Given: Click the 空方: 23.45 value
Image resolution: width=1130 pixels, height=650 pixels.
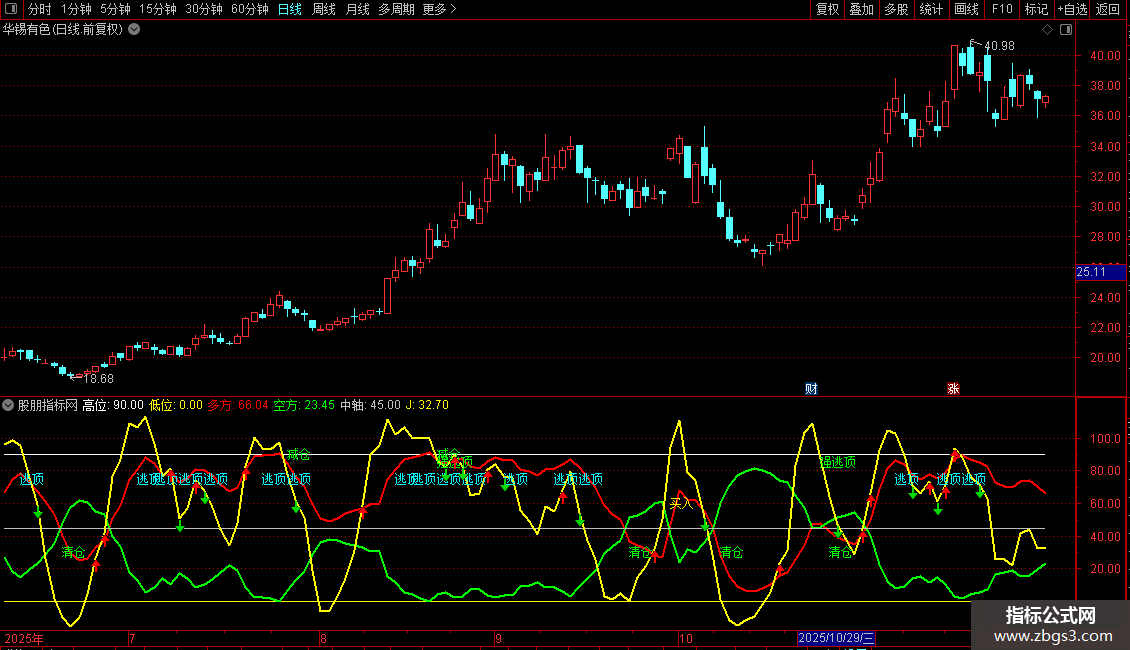Looking at the screenshot, I should coord(304,405).
